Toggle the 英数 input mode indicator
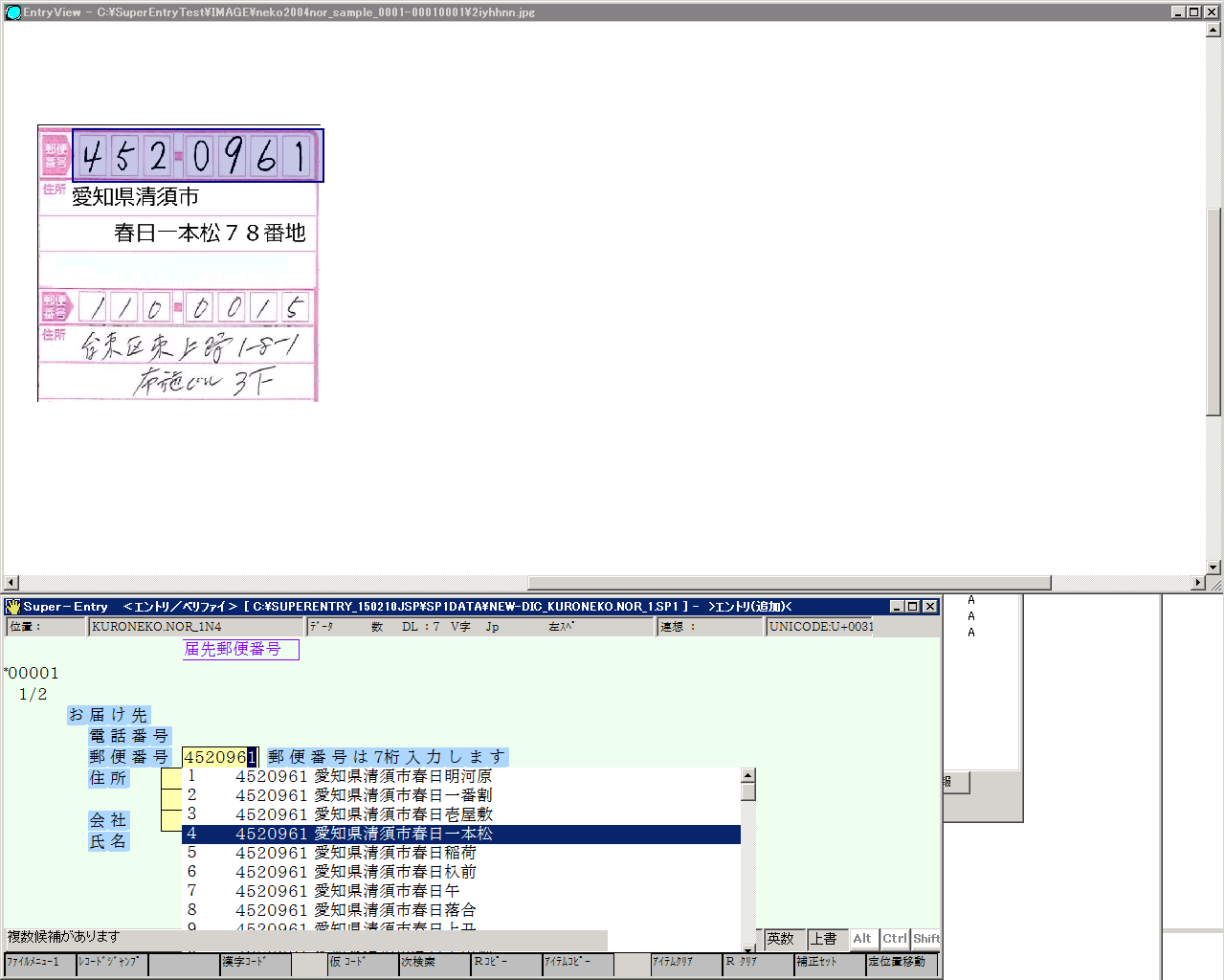Image resolution: width=1225 pixels, height=980 pixels. tap(781, 939)
